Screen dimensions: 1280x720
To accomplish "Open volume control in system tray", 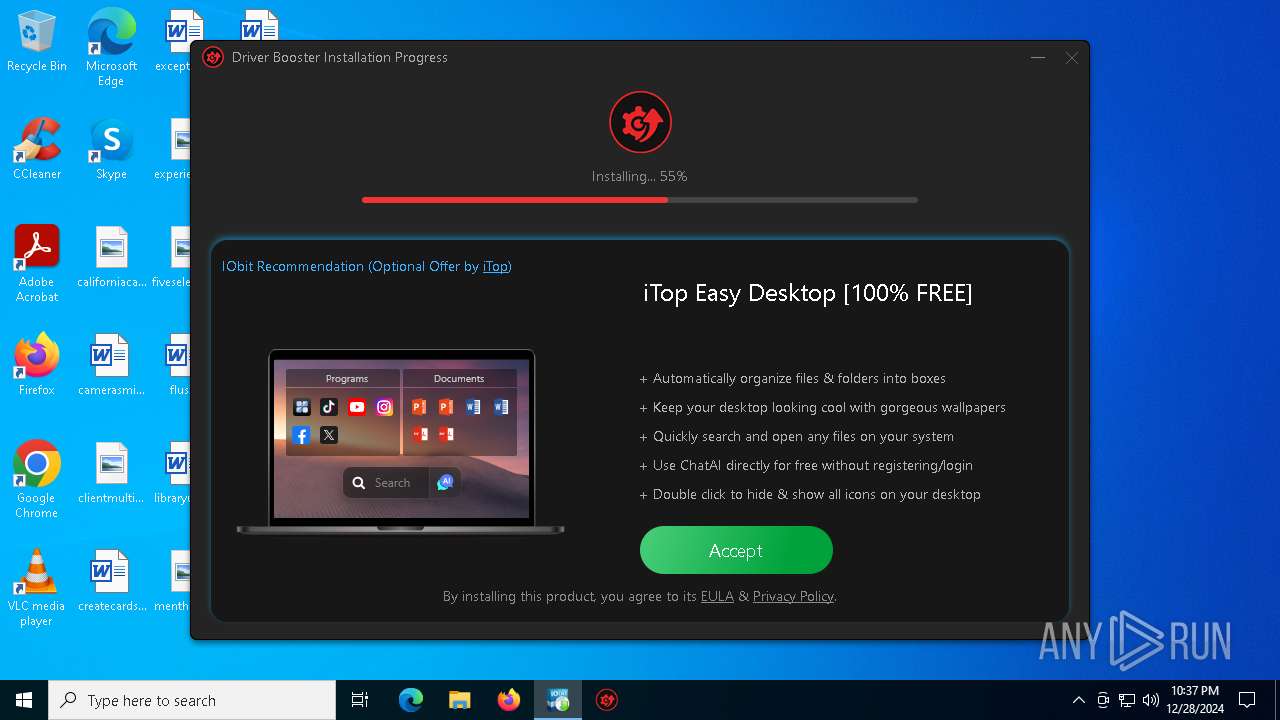I will [1151, 700].
